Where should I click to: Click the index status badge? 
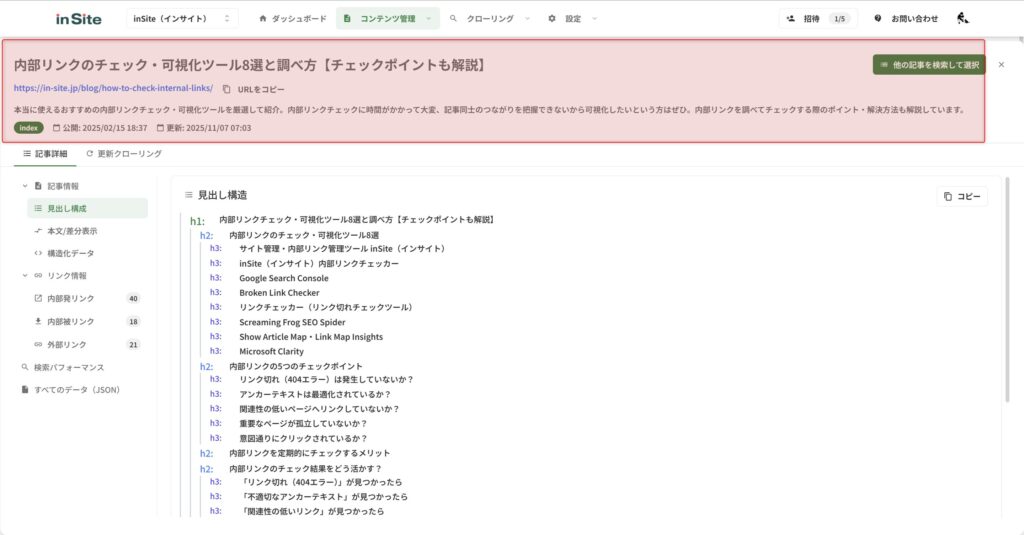29,128
